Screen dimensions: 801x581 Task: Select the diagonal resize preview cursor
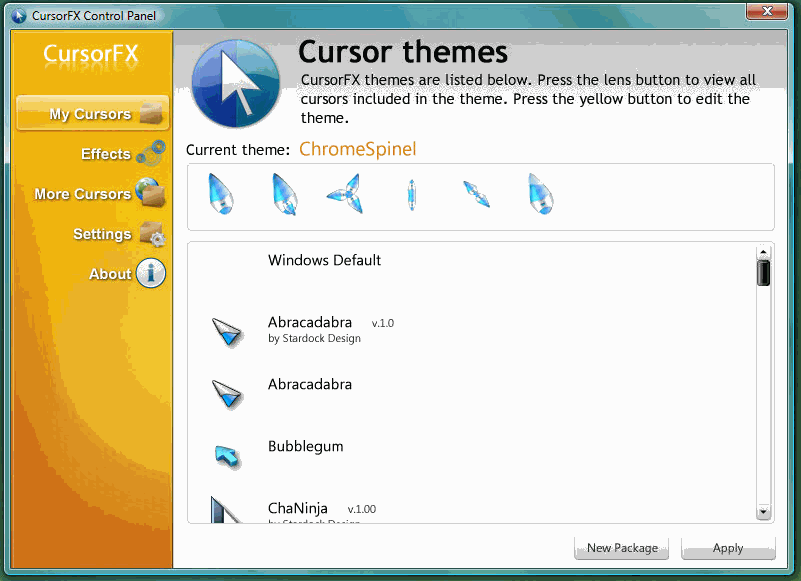point(477,194)
